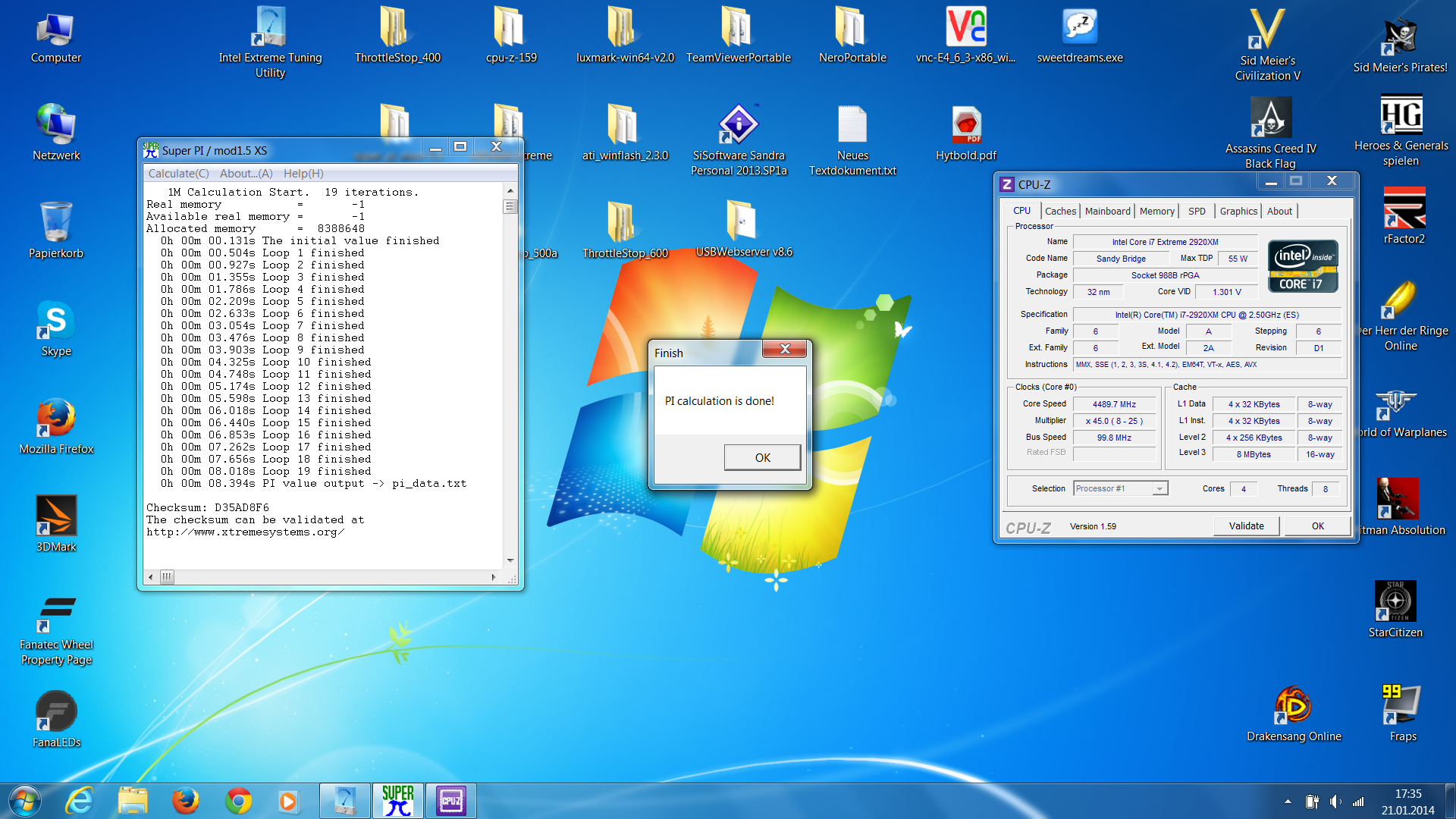
Task: Launch Google Chrome from the taskbar
Action: click(x=239, y=801)
